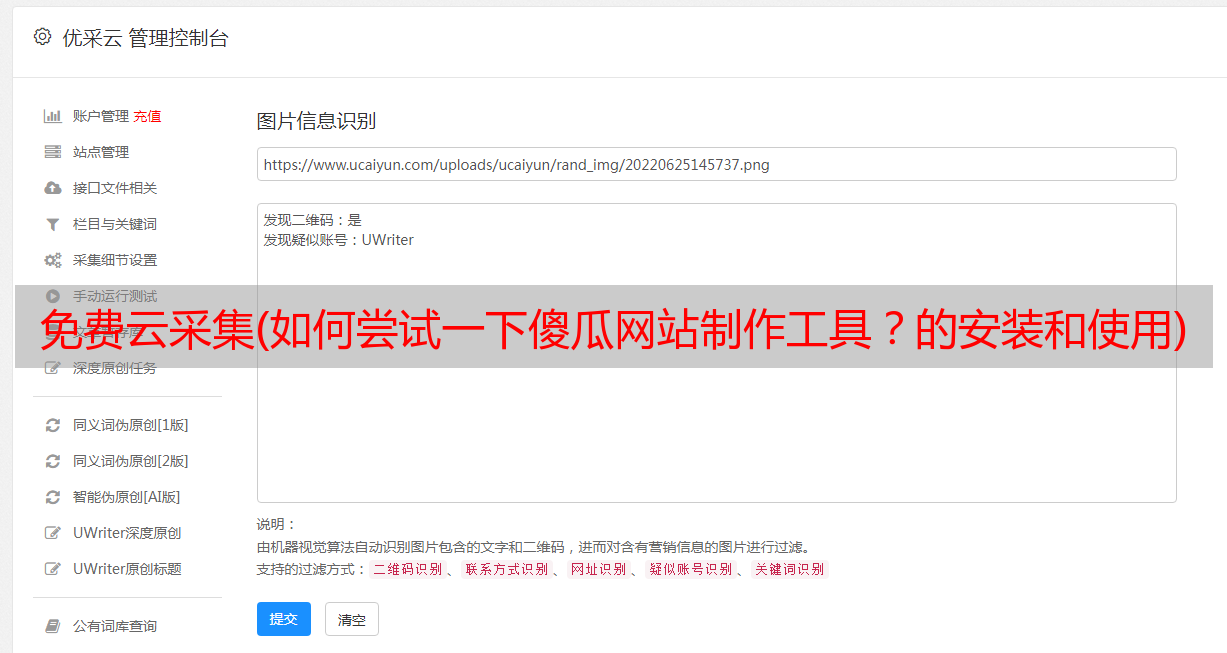The width and height of the screenshot is (1227, 653).
Task: Open the 同义词伪原创[2版] menu item
Action: pos(131,461)
